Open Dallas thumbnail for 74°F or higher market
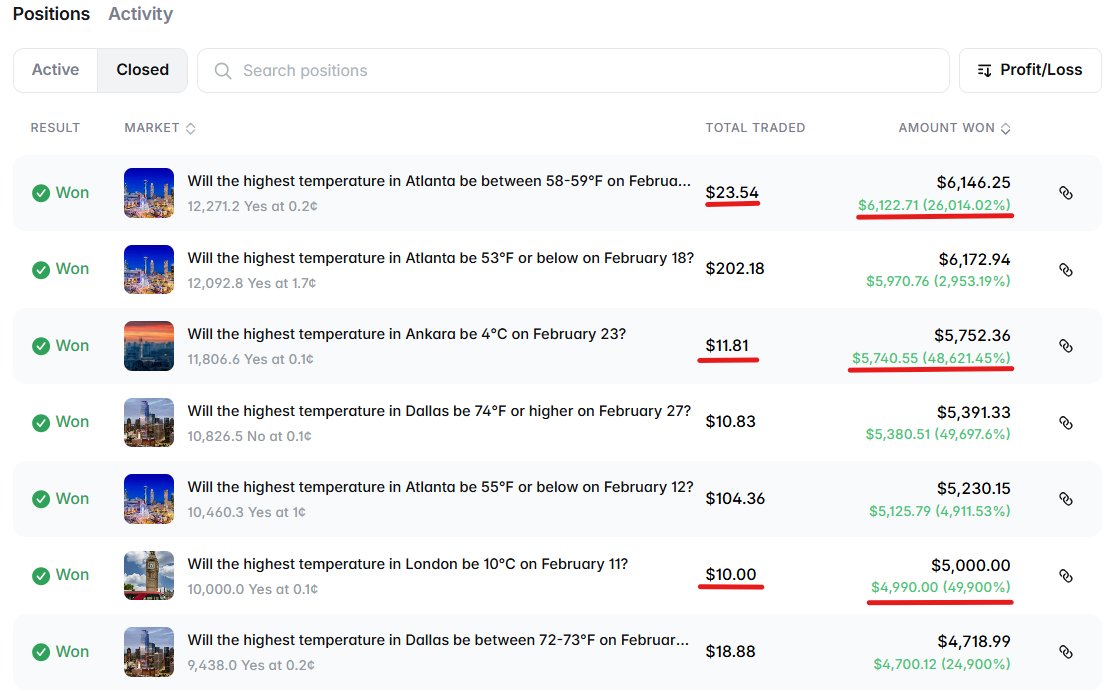 149,422
